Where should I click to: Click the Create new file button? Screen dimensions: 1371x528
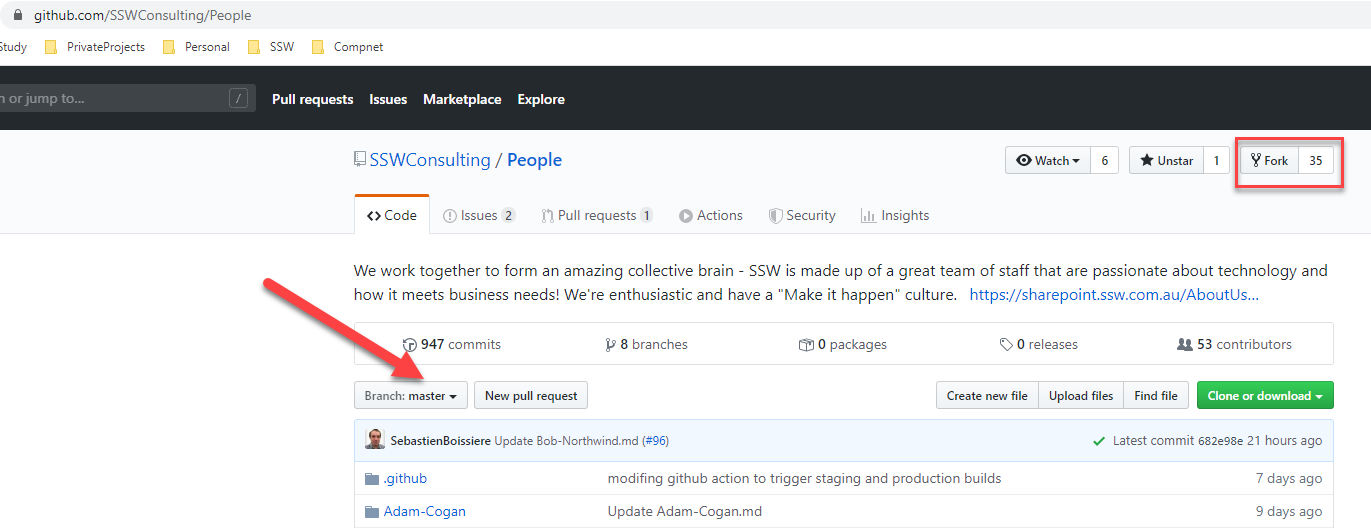987,396
